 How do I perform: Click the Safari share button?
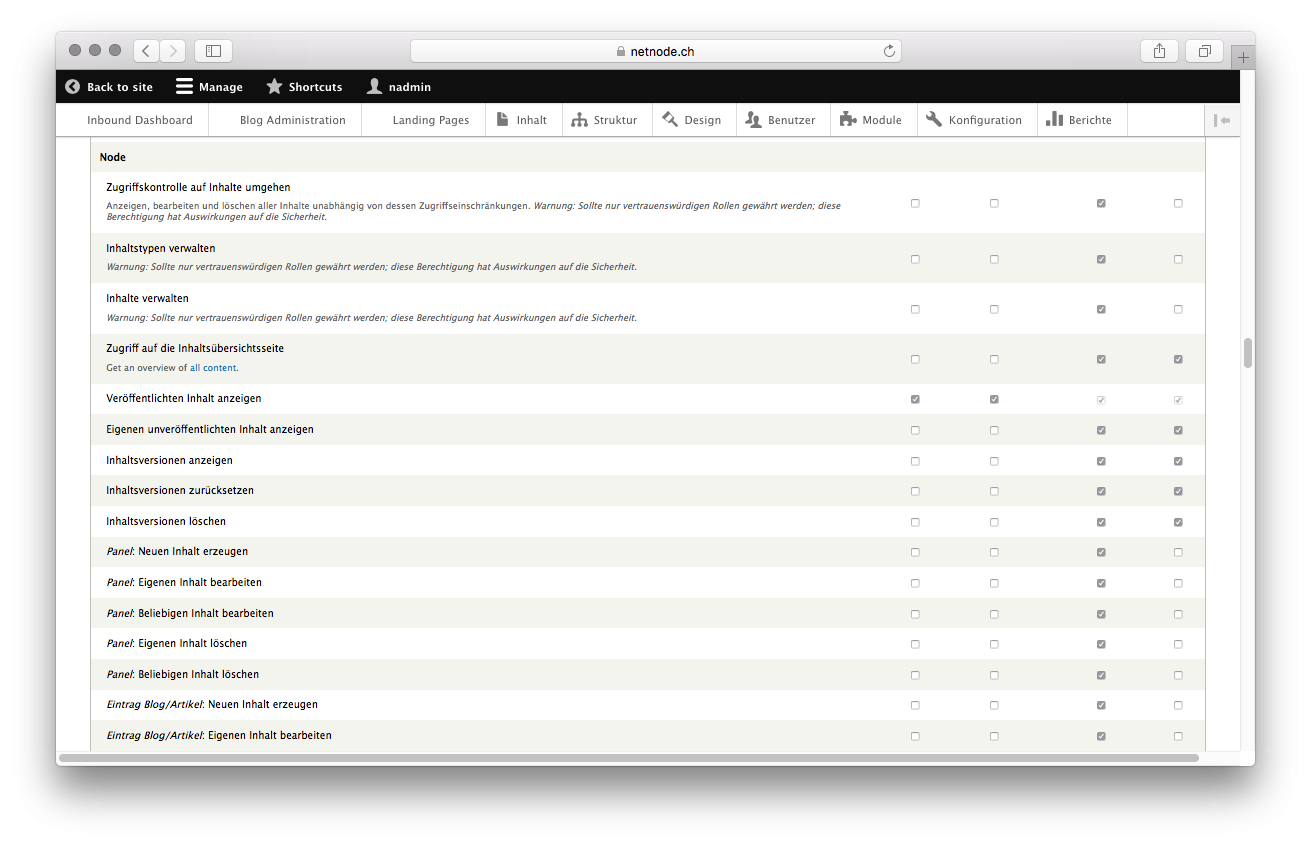pos(1159,51)
